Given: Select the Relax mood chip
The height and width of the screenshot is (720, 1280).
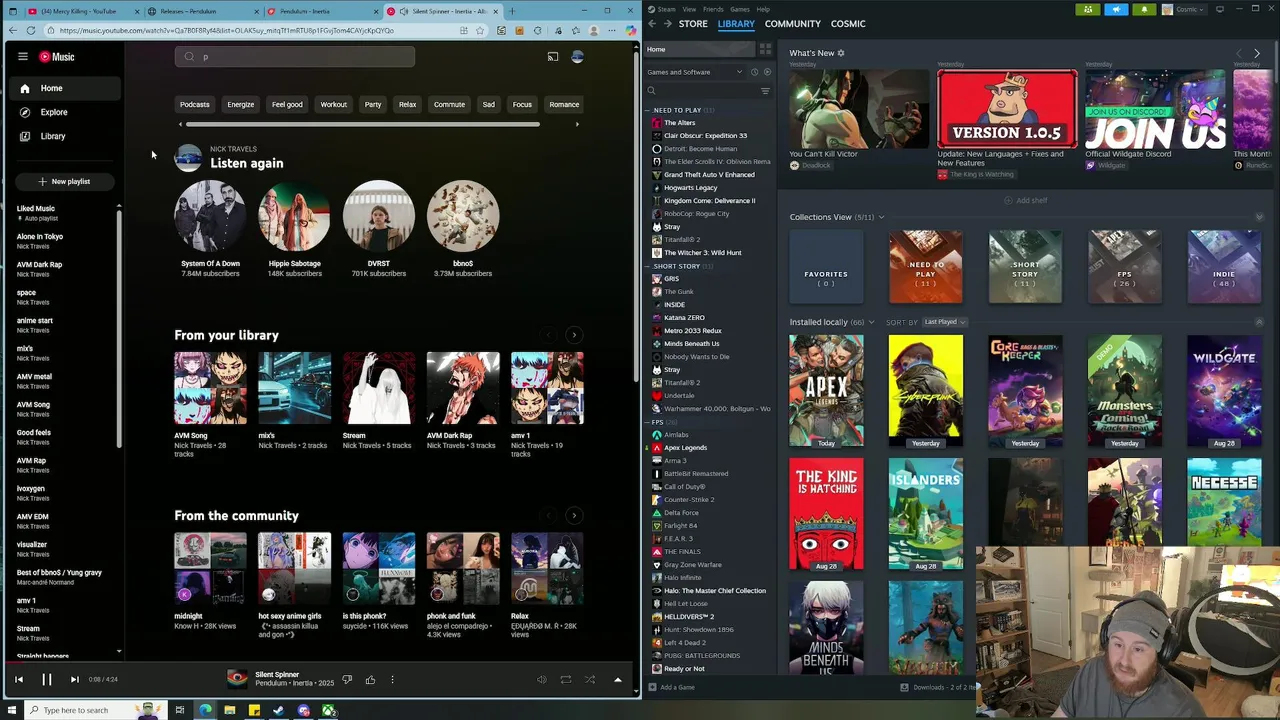Looking at the screenshot, I should coord(407,104).
